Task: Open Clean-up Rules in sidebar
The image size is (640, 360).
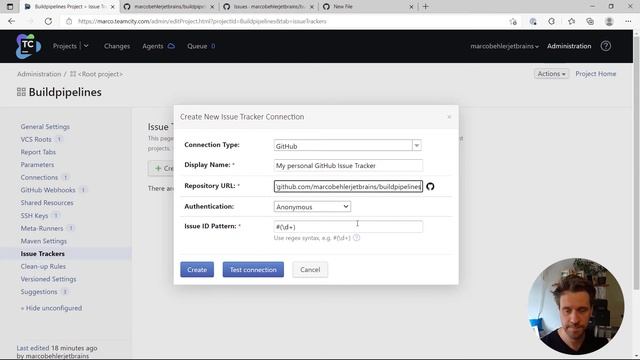Action: coord(43,267)
